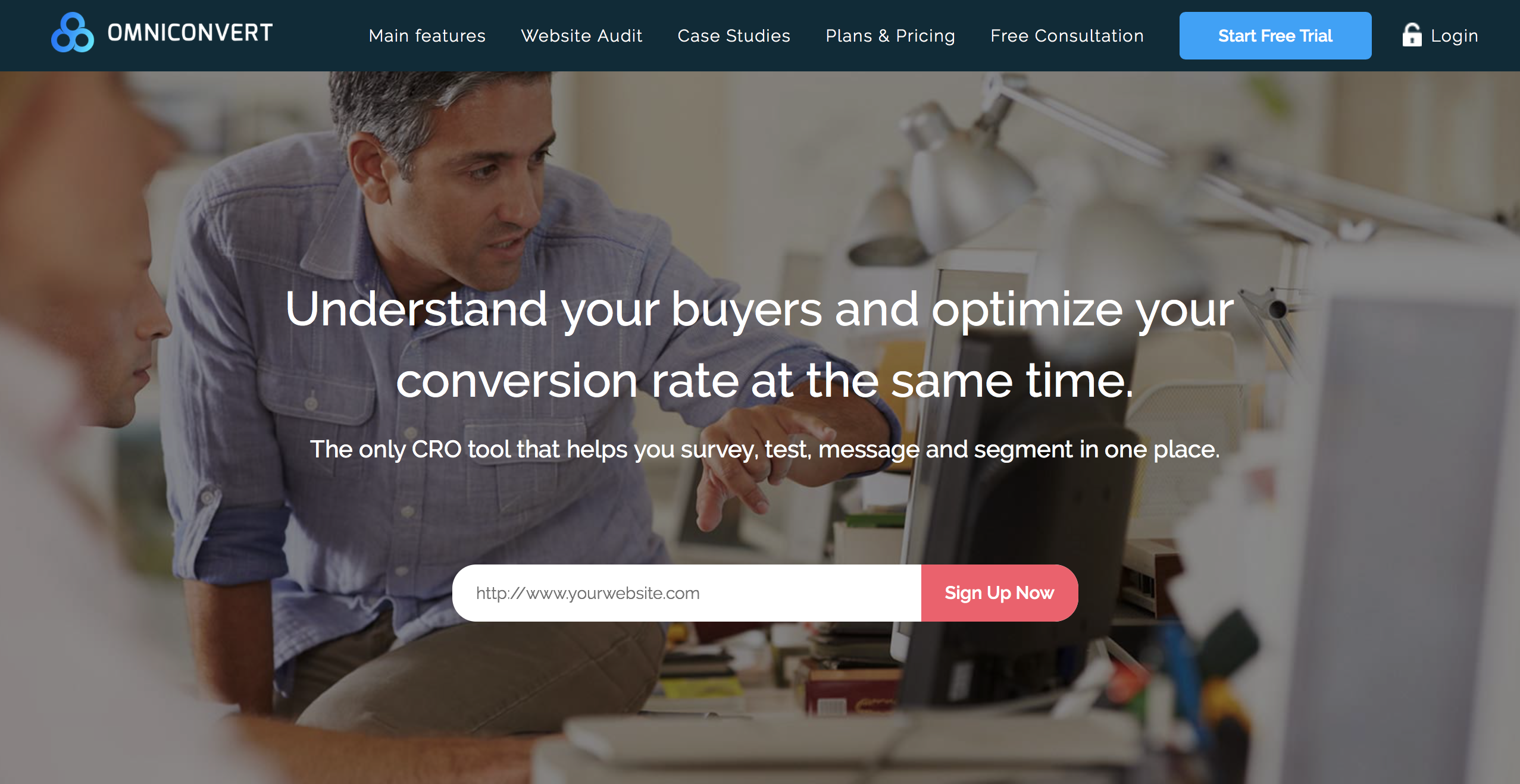This screenshot has height=784, width=1520.
Task: Click the Free Consultation navigation link
Action: coord(1067,35)
